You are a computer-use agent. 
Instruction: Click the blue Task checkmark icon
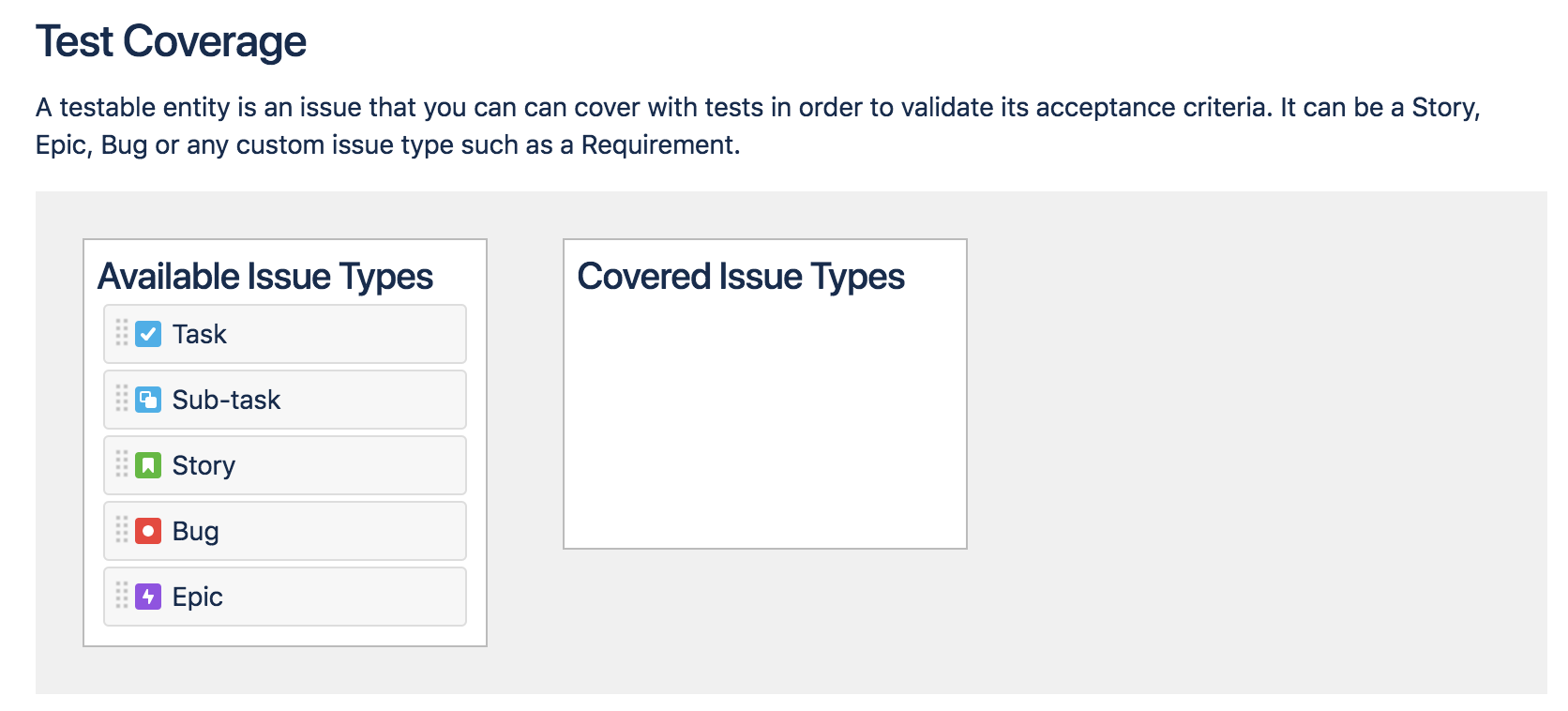[x=148, y=334]
